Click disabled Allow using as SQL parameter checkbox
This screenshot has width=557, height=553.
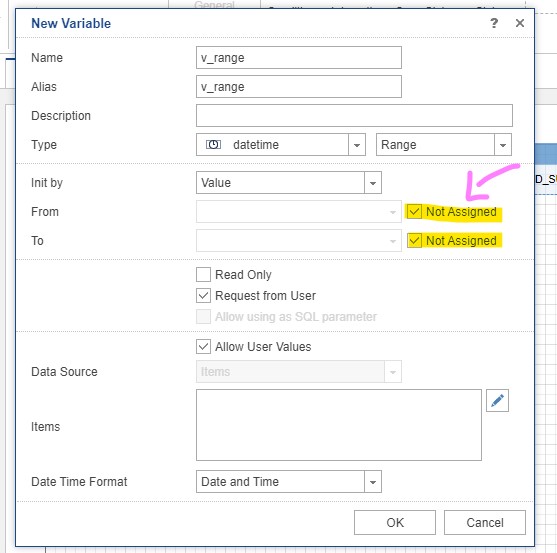(203, 316)
